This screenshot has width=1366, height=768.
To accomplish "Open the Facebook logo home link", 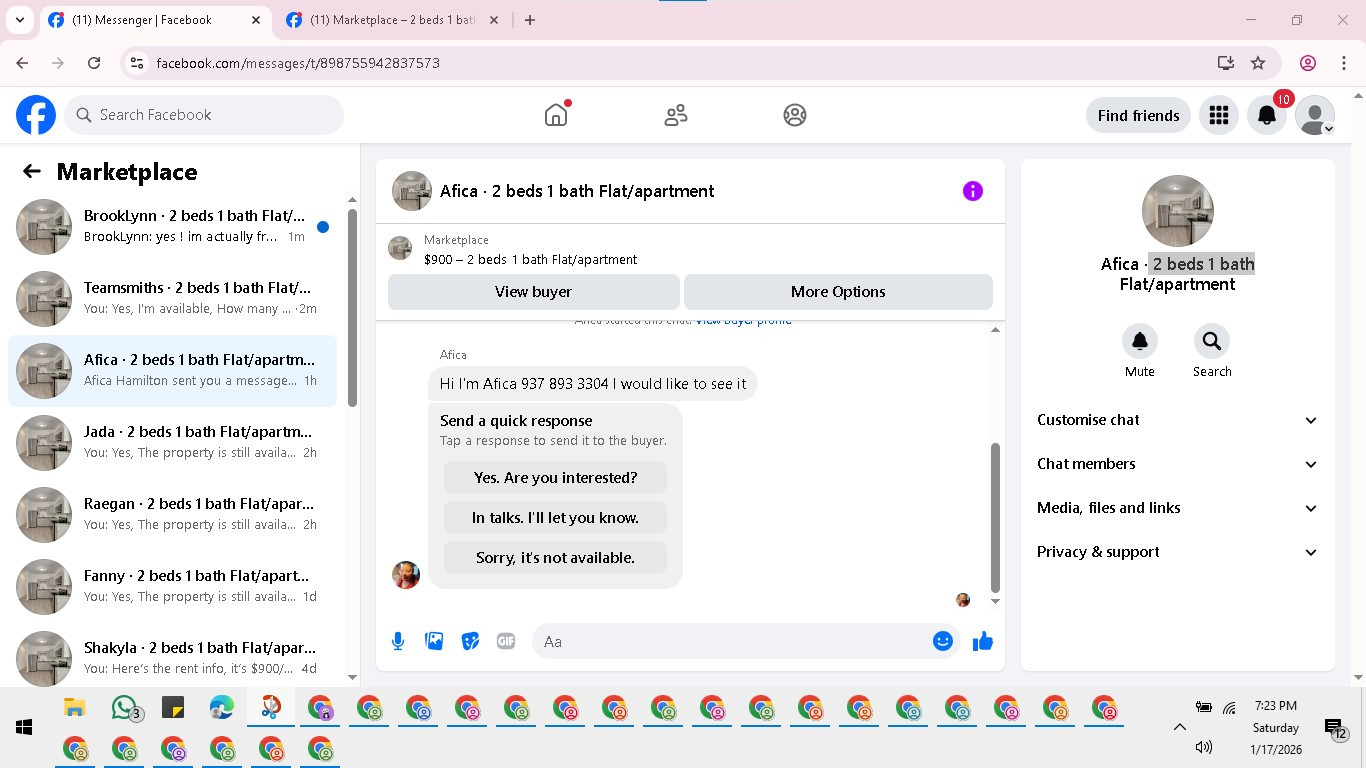I will [36, 115].
